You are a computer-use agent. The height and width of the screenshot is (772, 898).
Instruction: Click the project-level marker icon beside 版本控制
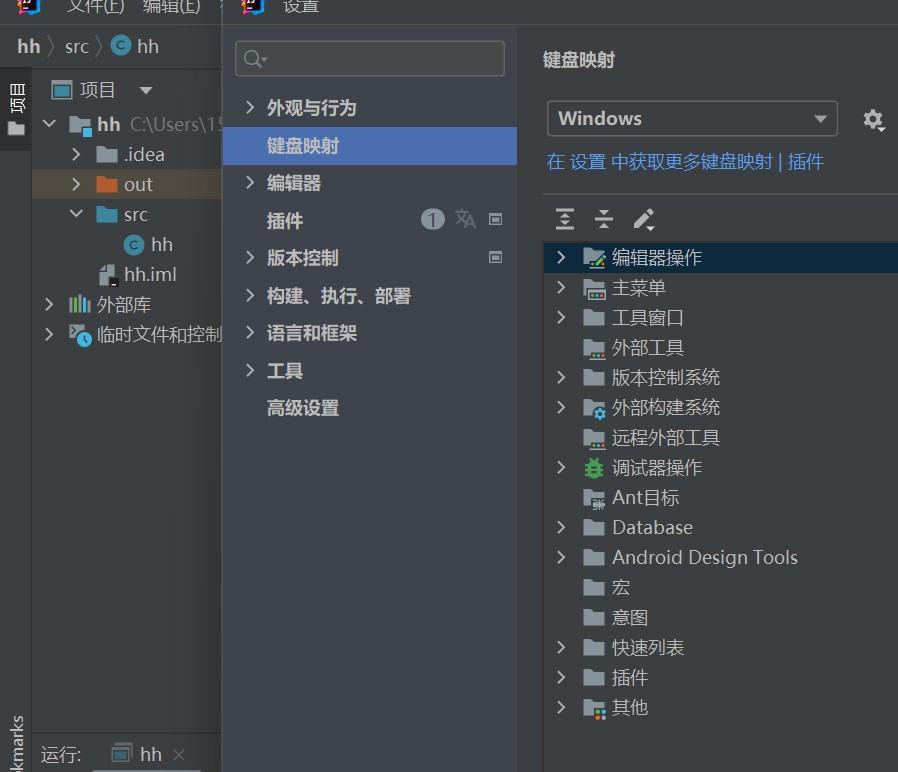click(x=495, y=257)
